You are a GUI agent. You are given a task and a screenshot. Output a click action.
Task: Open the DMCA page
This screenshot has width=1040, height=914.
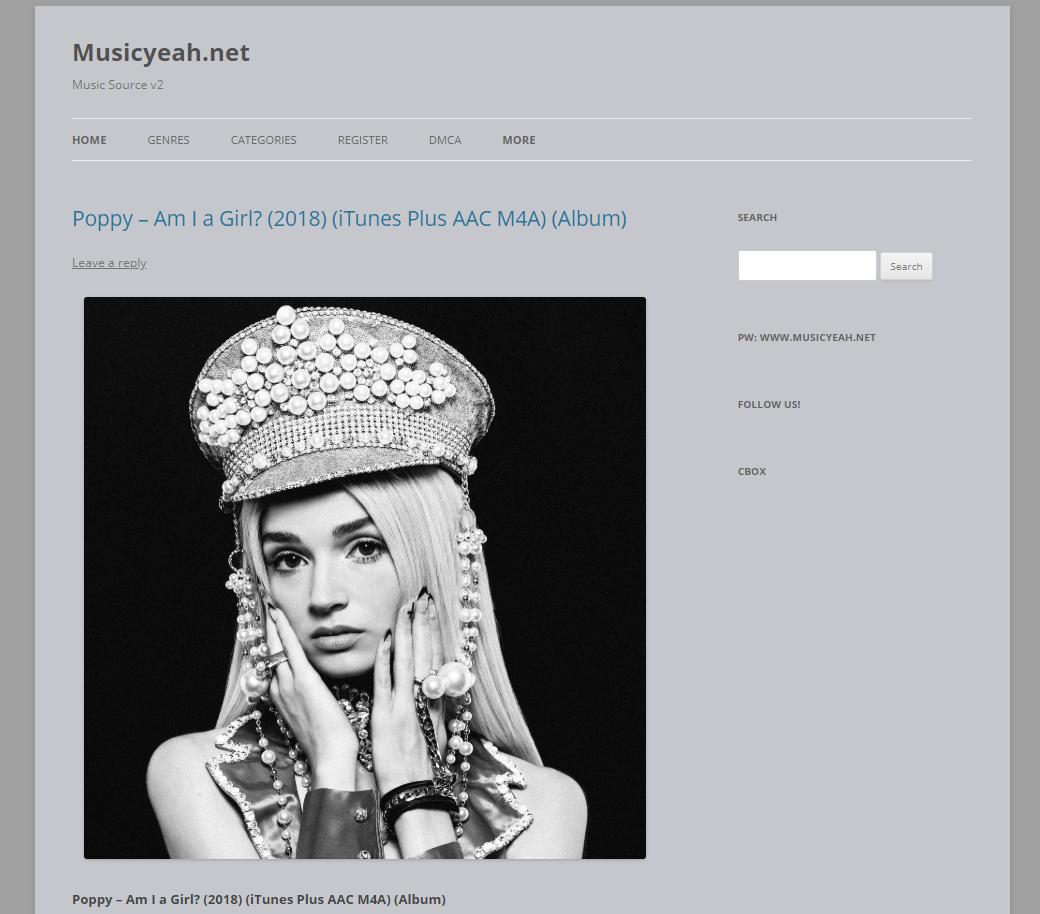point(445,140)
